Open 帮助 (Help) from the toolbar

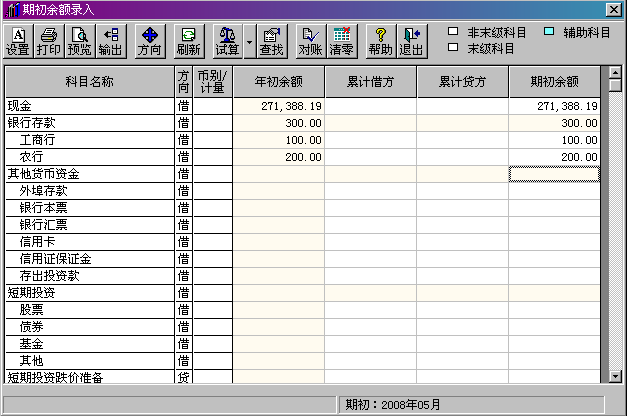pos(381,42)
